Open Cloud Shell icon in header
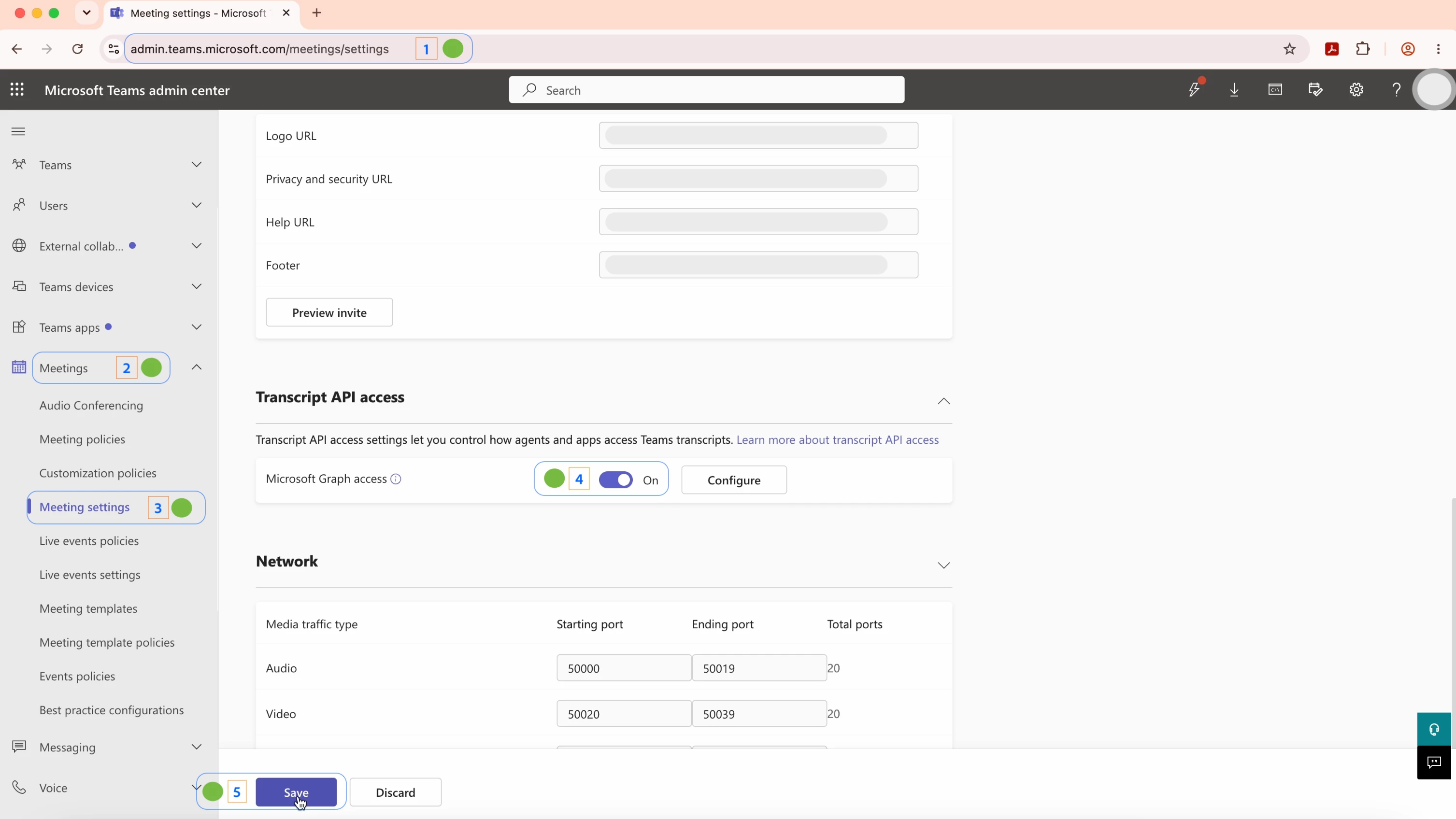The width and height of the screenshot is (1456, 819). 1275,89
